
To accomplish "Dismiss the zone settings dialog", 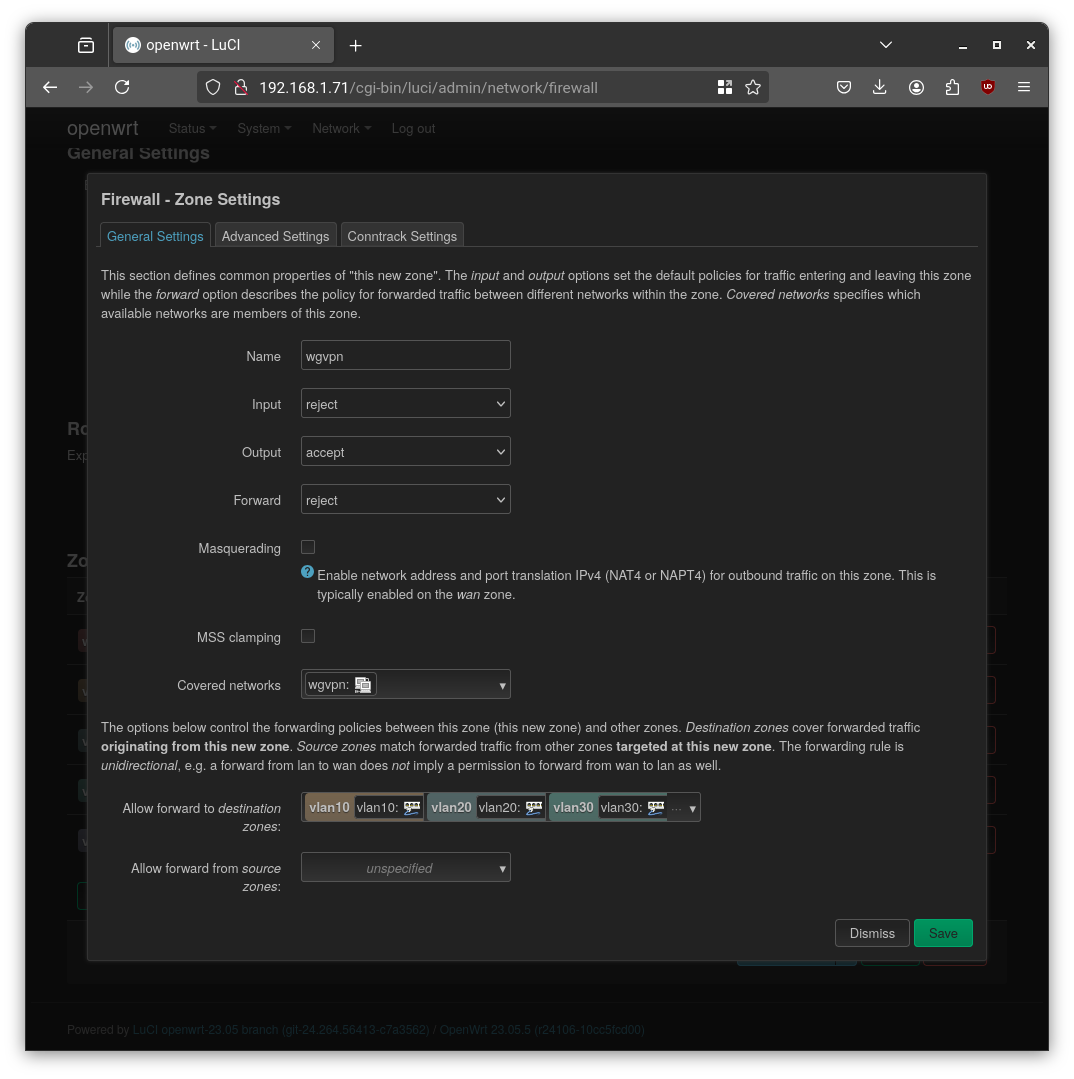I will click(x=871, y=933).
